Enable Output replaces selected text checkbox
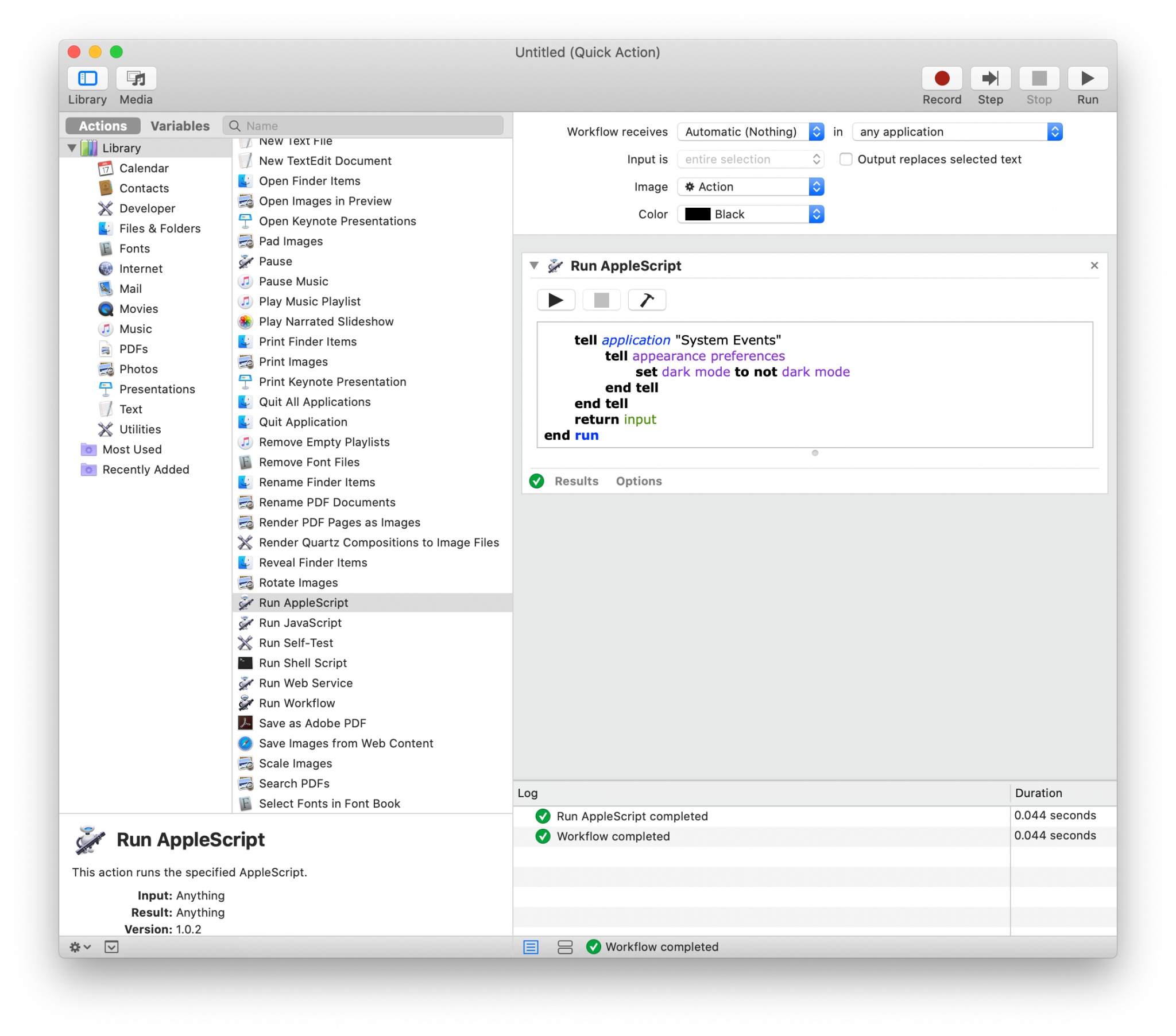 point(845,160)
